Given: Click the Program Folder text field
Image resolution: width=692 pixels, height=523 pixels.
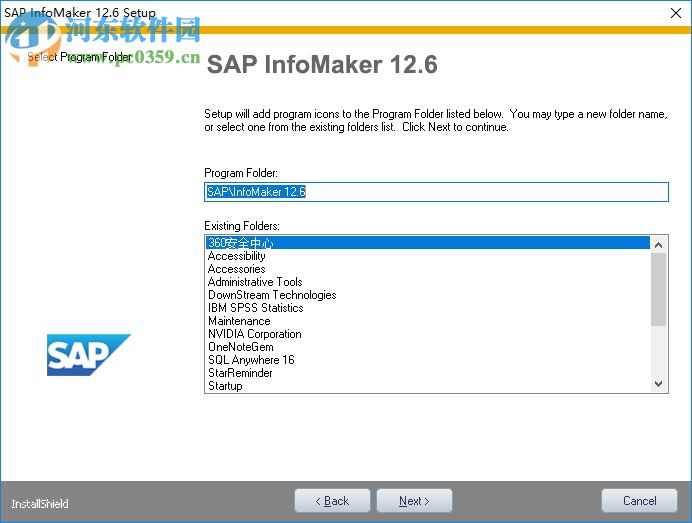Looking at the screenshot, I should tap(436, 192).
